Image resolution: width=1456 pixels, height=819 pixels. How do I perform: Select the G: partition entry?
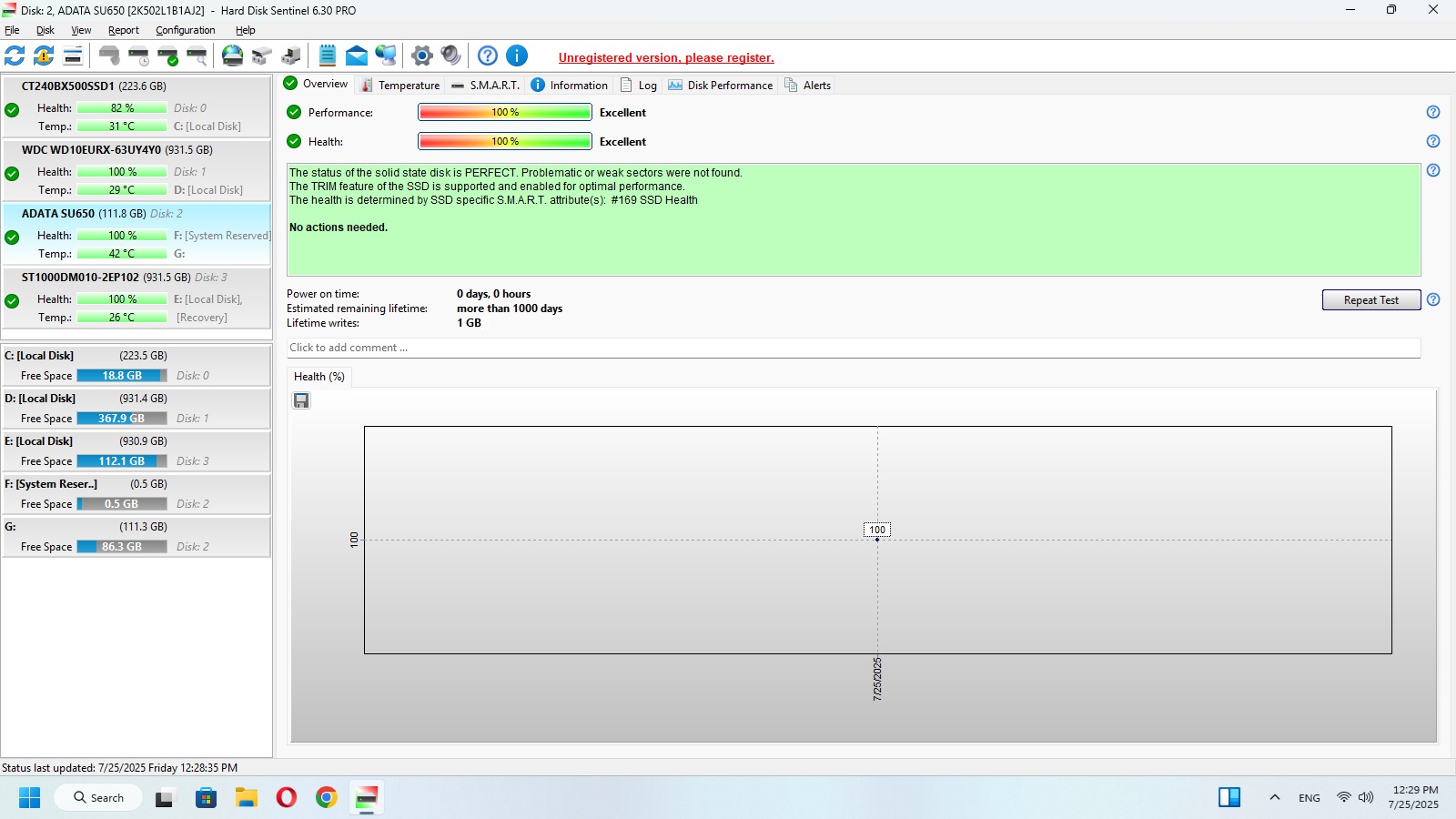(136, 536)
